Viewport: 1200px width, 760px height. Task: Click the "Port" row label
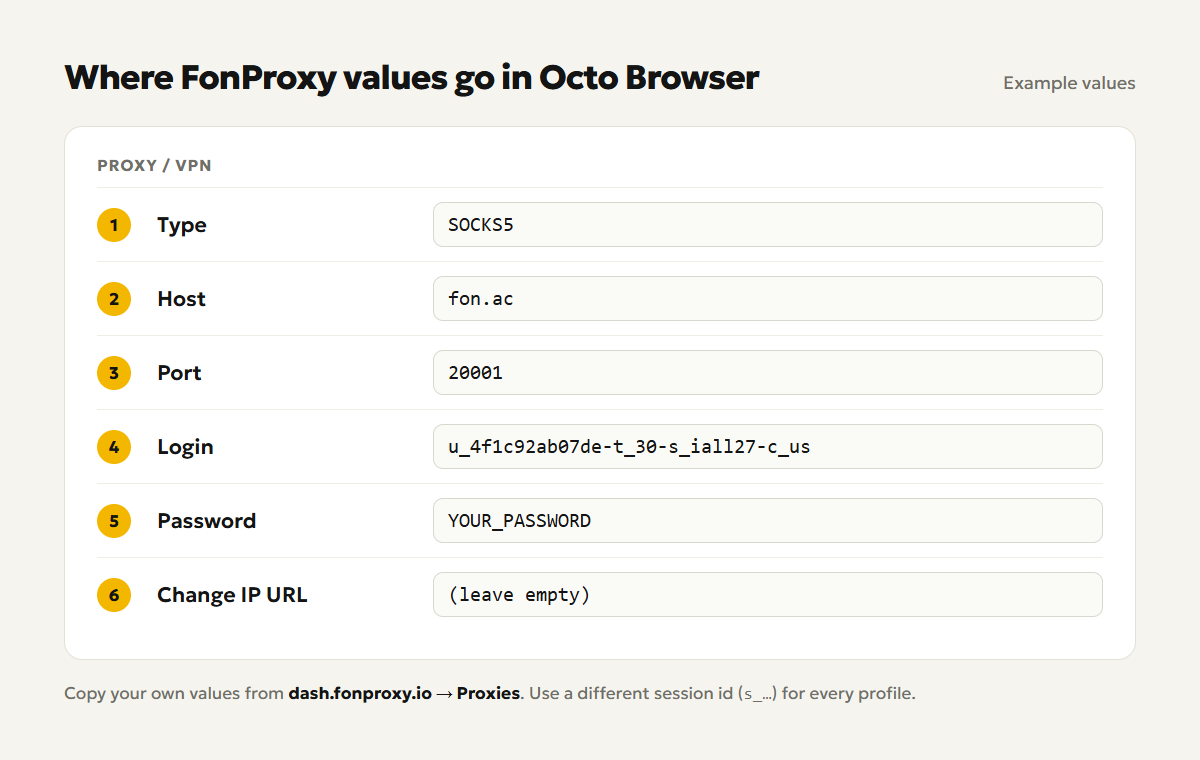click(x=179, y=373)
